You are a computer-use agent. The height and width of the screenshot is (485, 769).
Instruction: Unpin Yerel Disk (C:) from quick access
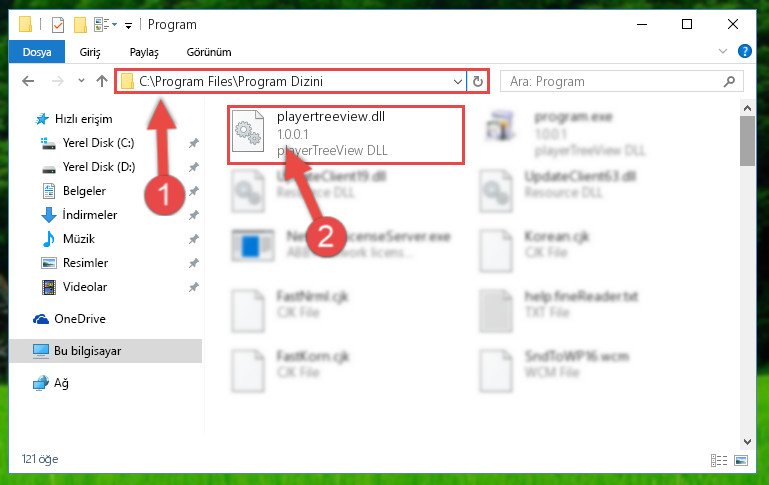tap(194, 143)
